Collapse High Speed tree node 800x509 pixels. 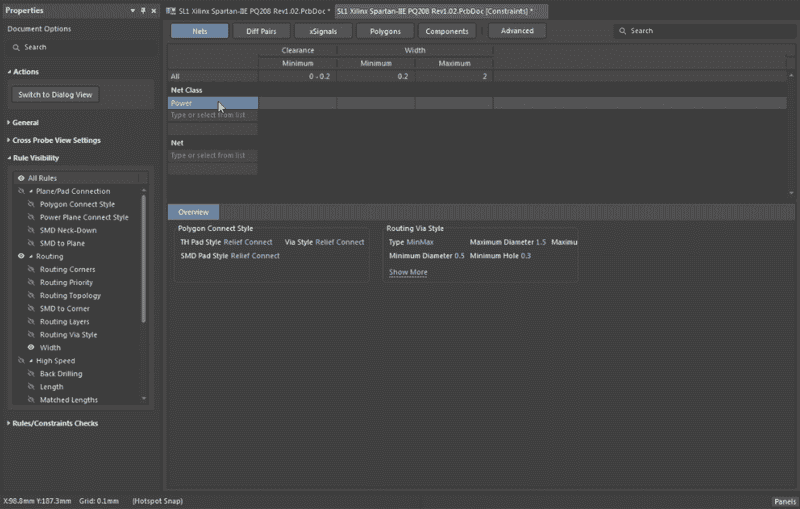pyautogui.click(x=31, y=361)
